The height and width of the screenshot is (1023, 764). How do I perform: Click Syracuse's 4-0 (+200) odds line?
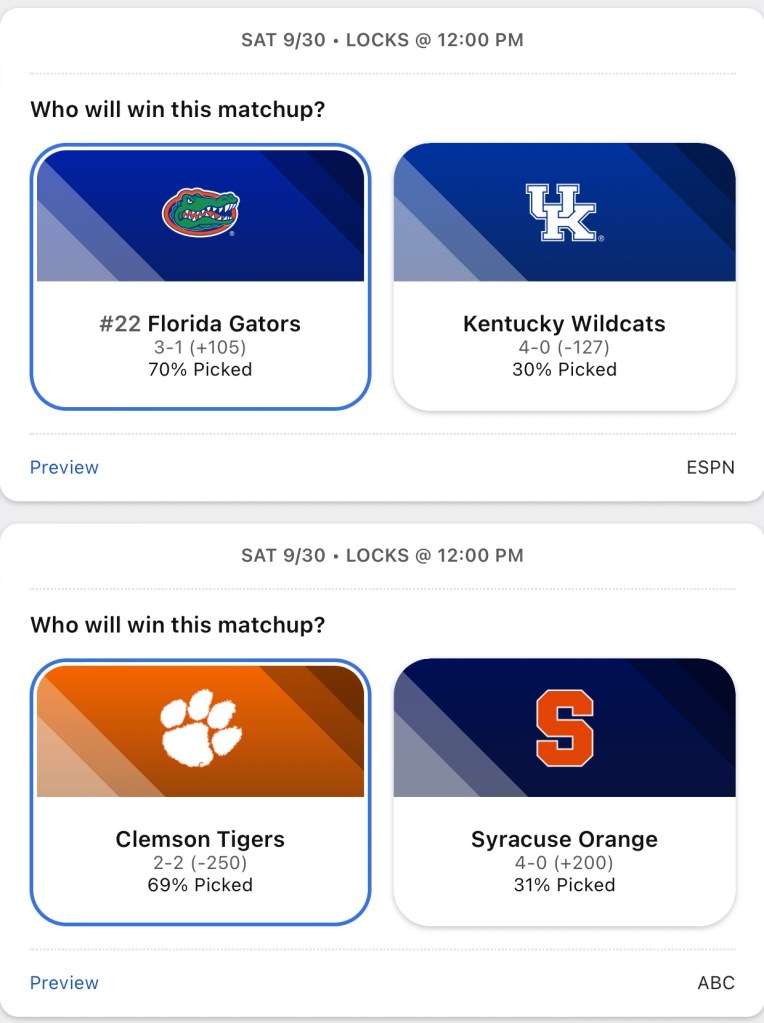[564, 863]
